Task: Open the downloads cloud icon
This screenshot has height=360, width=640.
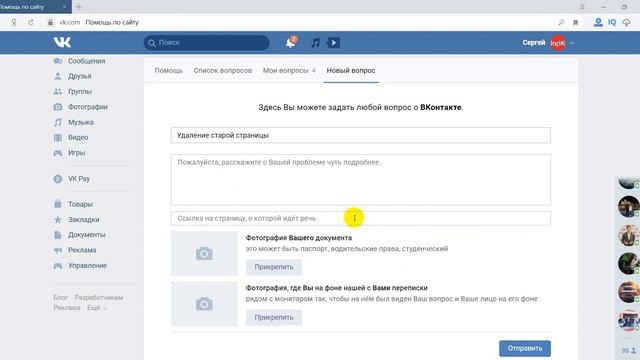Action: click(627, 22)
